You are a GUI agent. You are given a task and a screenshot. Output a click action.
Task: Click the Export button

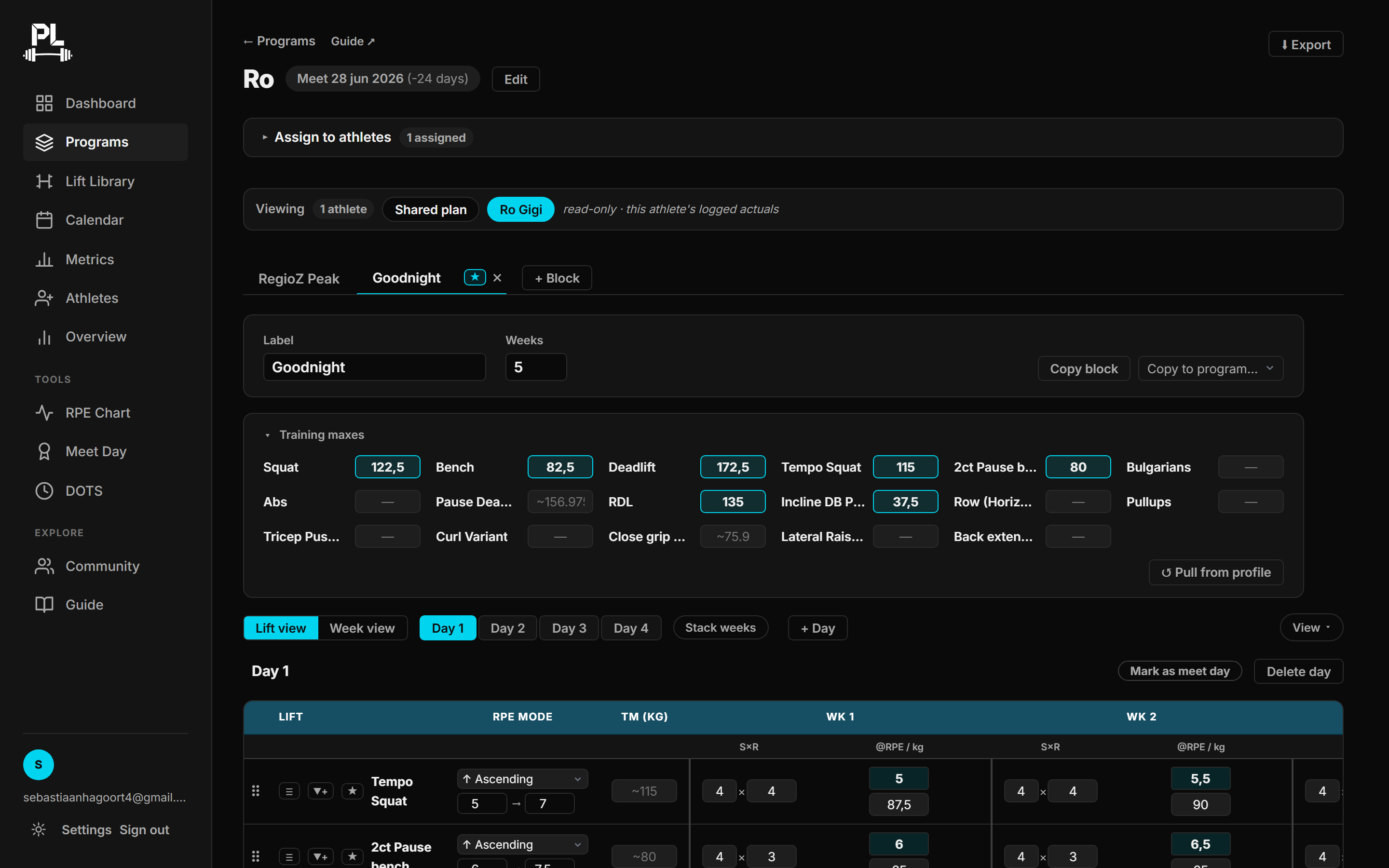tap(1305, 44)
